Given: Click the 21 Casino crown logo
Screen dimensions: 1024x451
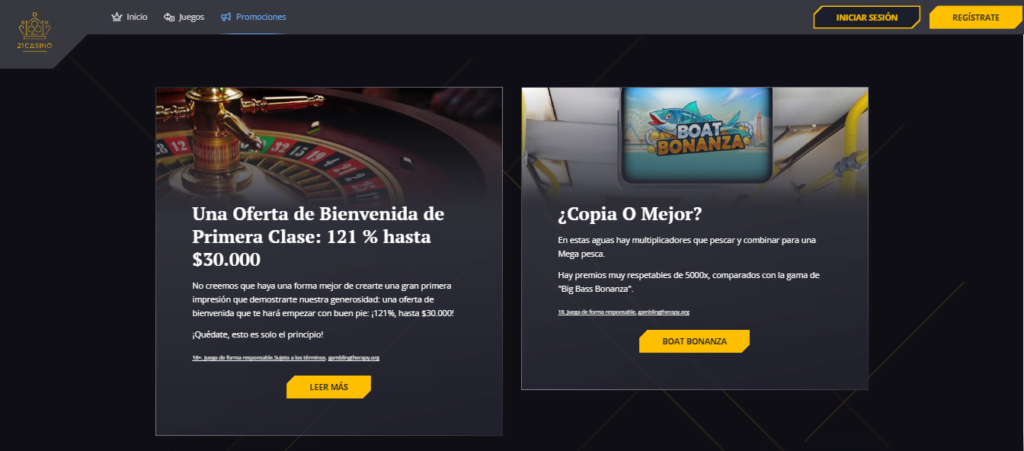Looking at the screenshot, I should [35, 31].
